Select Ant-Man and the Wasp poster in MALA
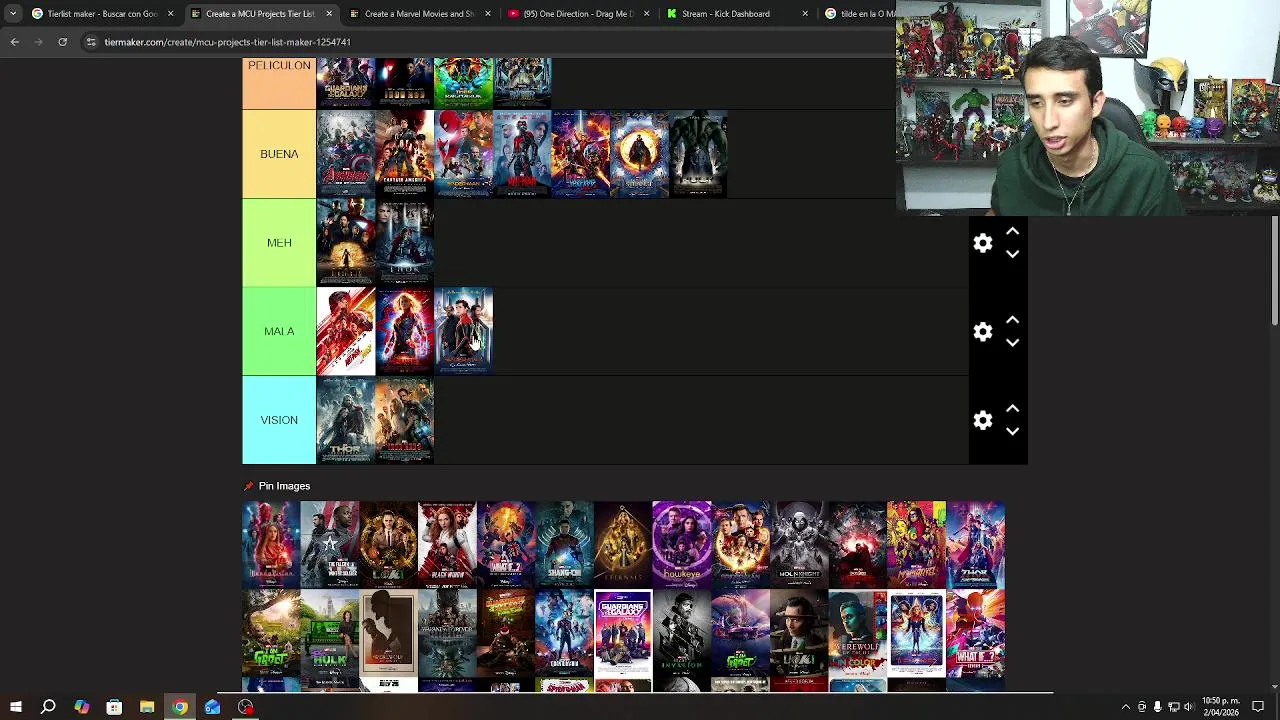This screenshot has width=1280, height=720. coord(346,331)
